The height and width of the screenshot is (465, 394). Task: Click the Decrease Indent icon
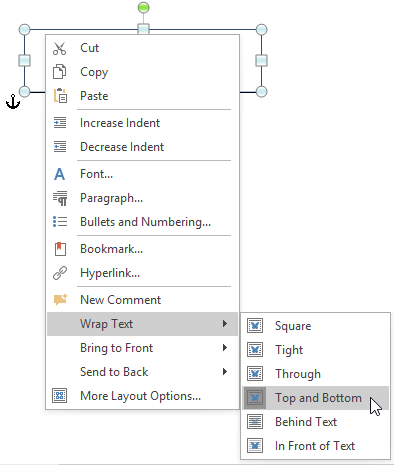[x=60, y=147]
